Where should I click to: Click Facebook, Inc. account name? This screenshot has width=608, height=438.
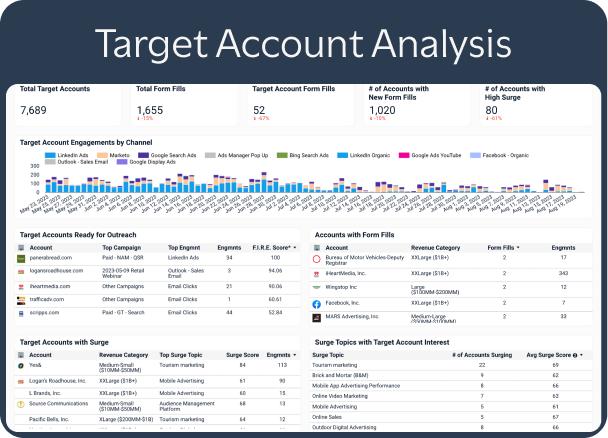(342, 303)
